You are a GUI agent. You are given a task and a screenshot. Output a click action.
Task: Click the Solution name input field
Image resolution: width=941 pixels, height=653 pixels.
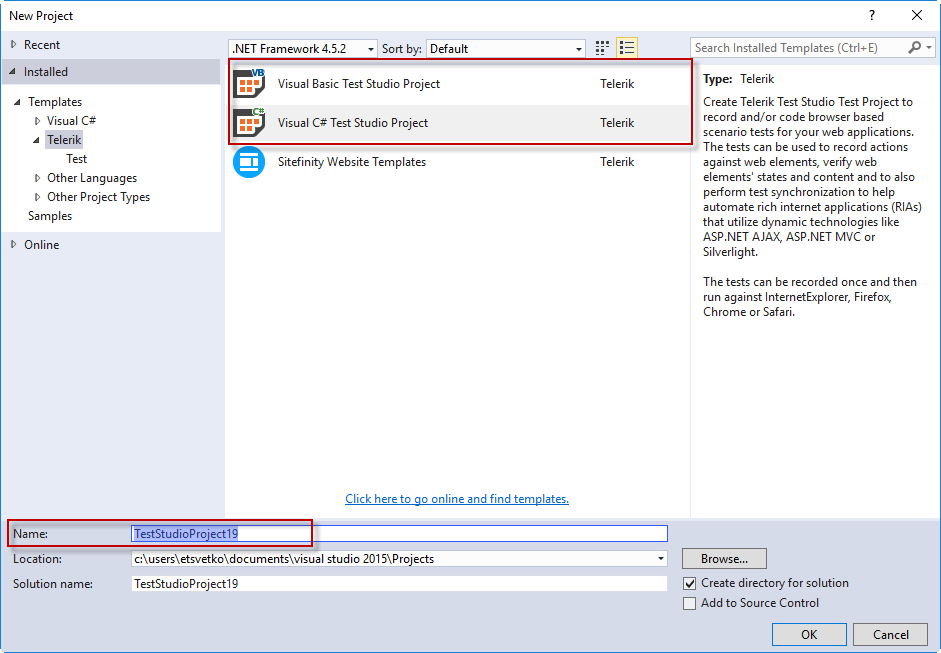(399, 583)
